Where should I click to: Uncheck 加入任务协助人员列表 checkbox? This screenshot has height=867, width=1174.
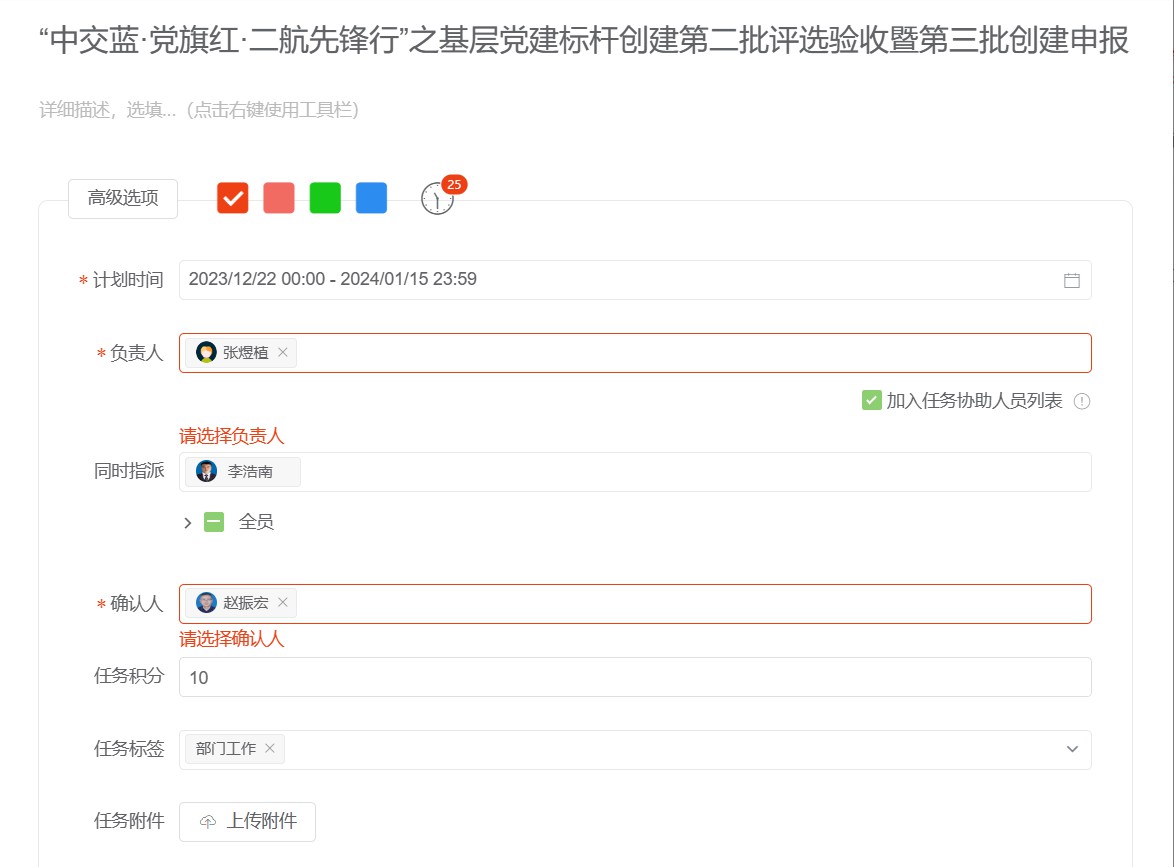click(871, 401)
